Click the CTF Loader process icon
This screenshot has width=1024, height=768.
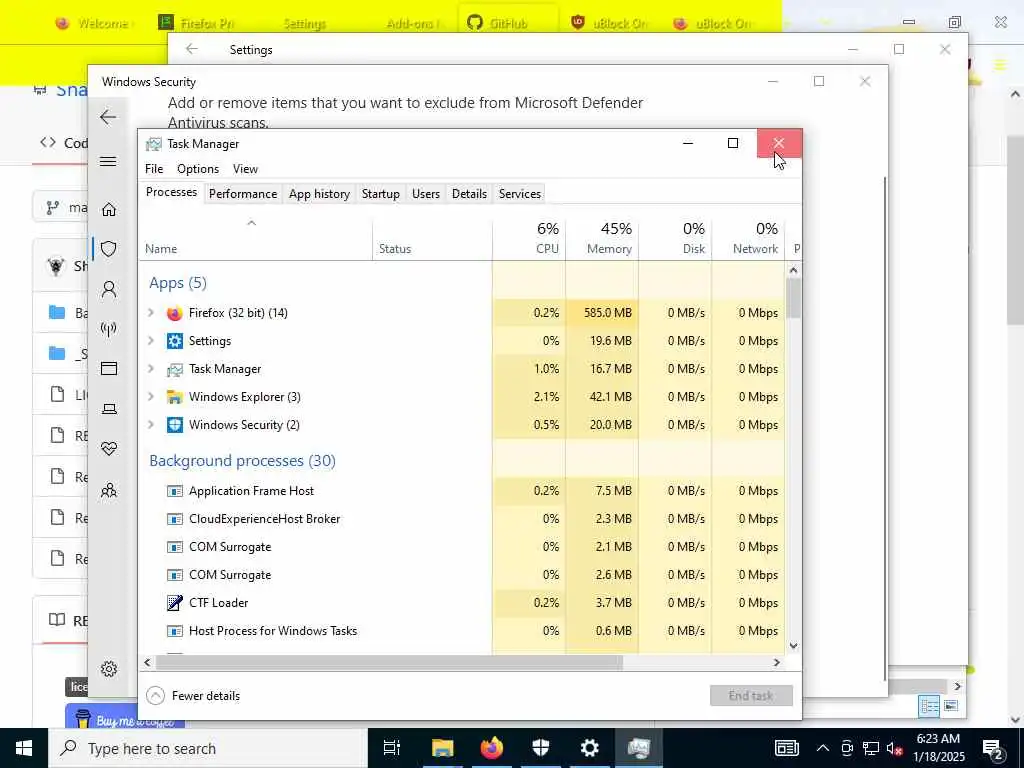point(174,603)
